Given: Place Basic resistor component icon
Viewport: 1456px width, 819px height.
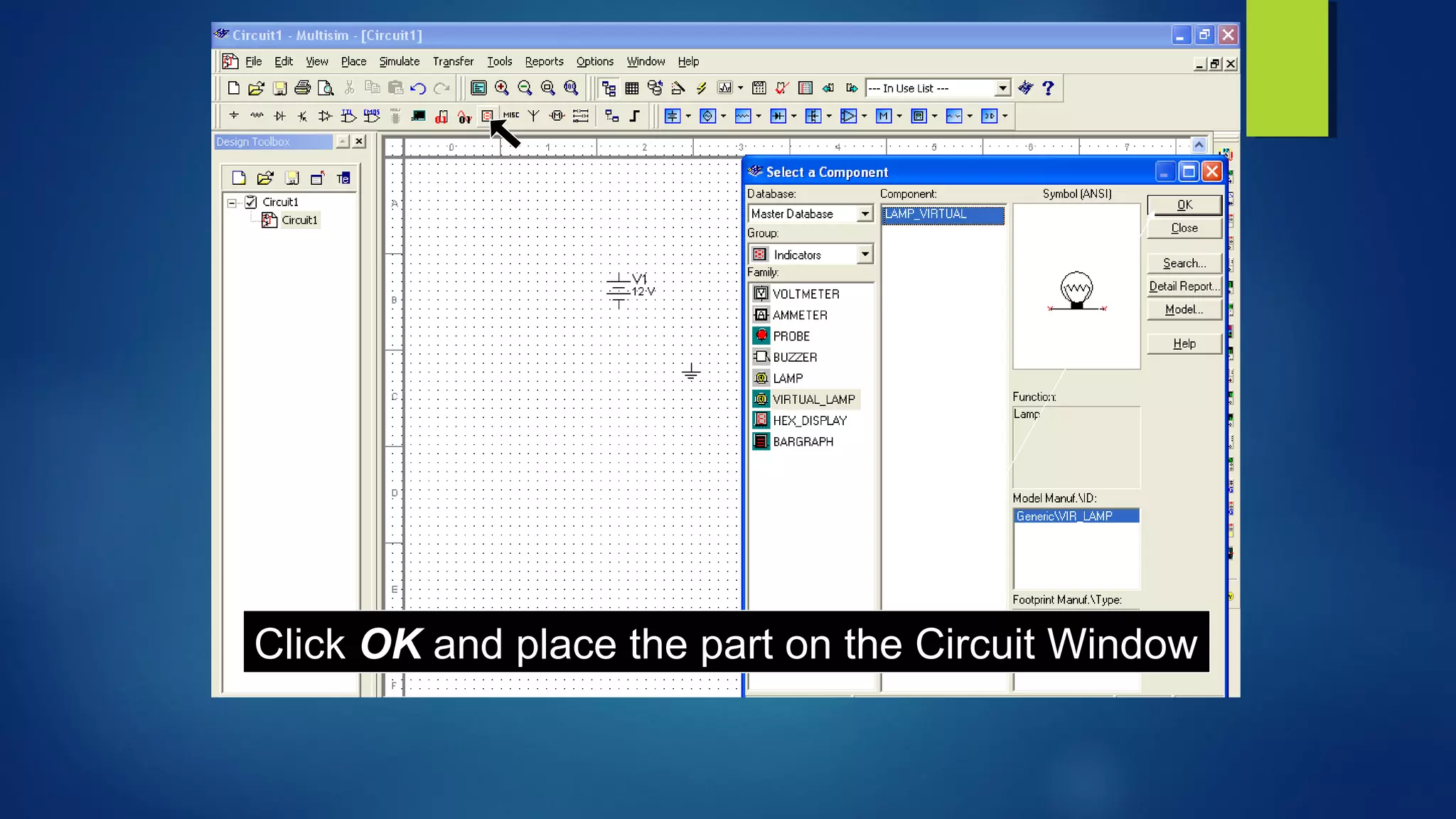Looking at the screenshot, I should (x=257, y=116).
